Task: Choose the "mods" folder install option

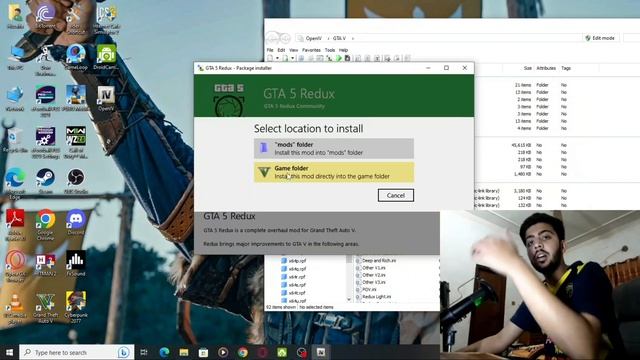Action: 333,148
